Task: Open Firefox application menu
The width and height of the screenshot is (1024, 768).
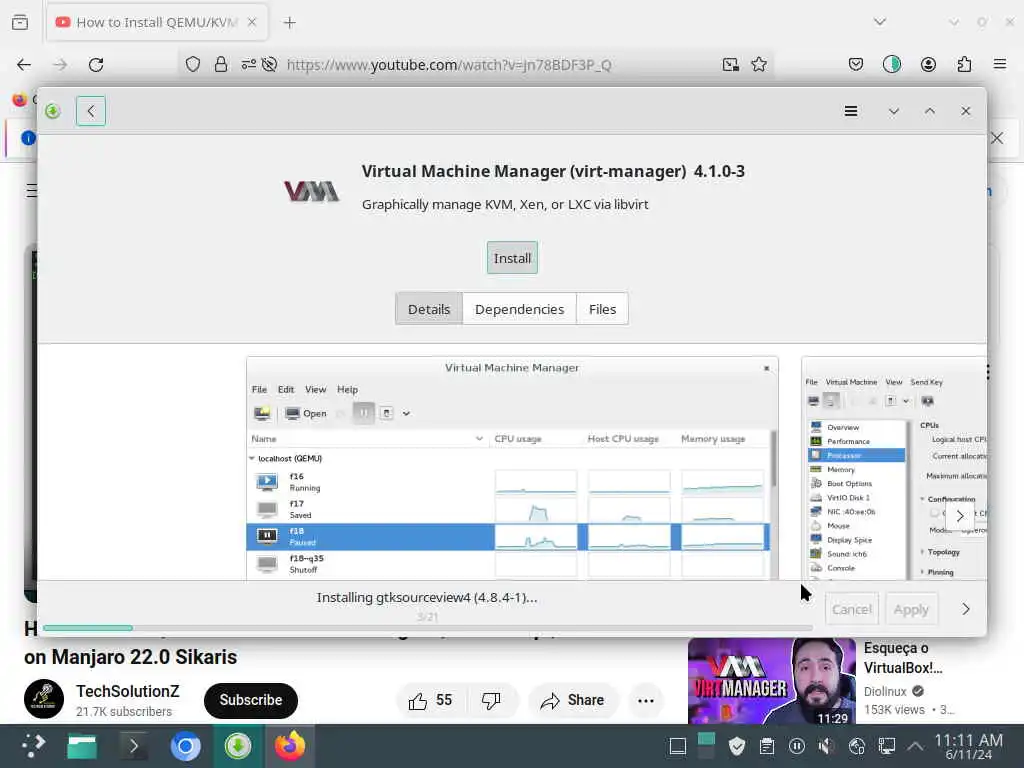Action: (x=999, y=64)
